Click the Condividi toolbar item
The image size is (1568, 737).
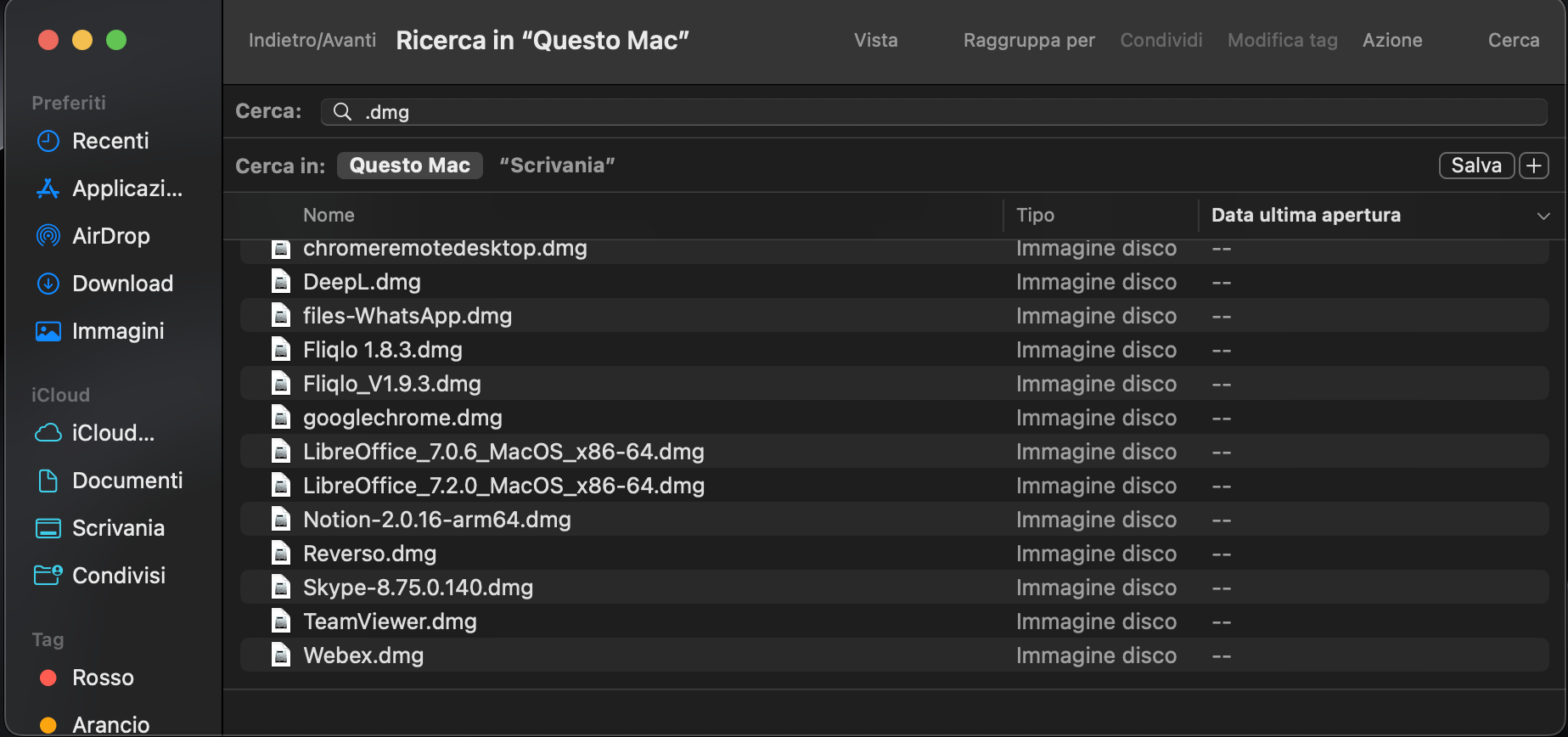coord(1161,41)
